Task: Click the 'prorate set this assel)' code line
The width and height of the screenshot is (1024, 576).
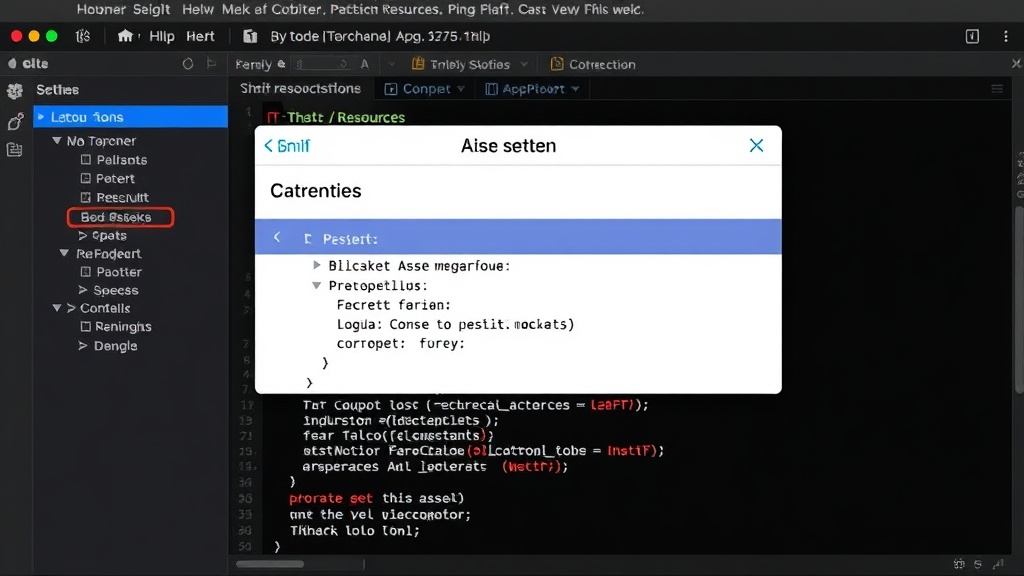Action: (x=376, y=498)
